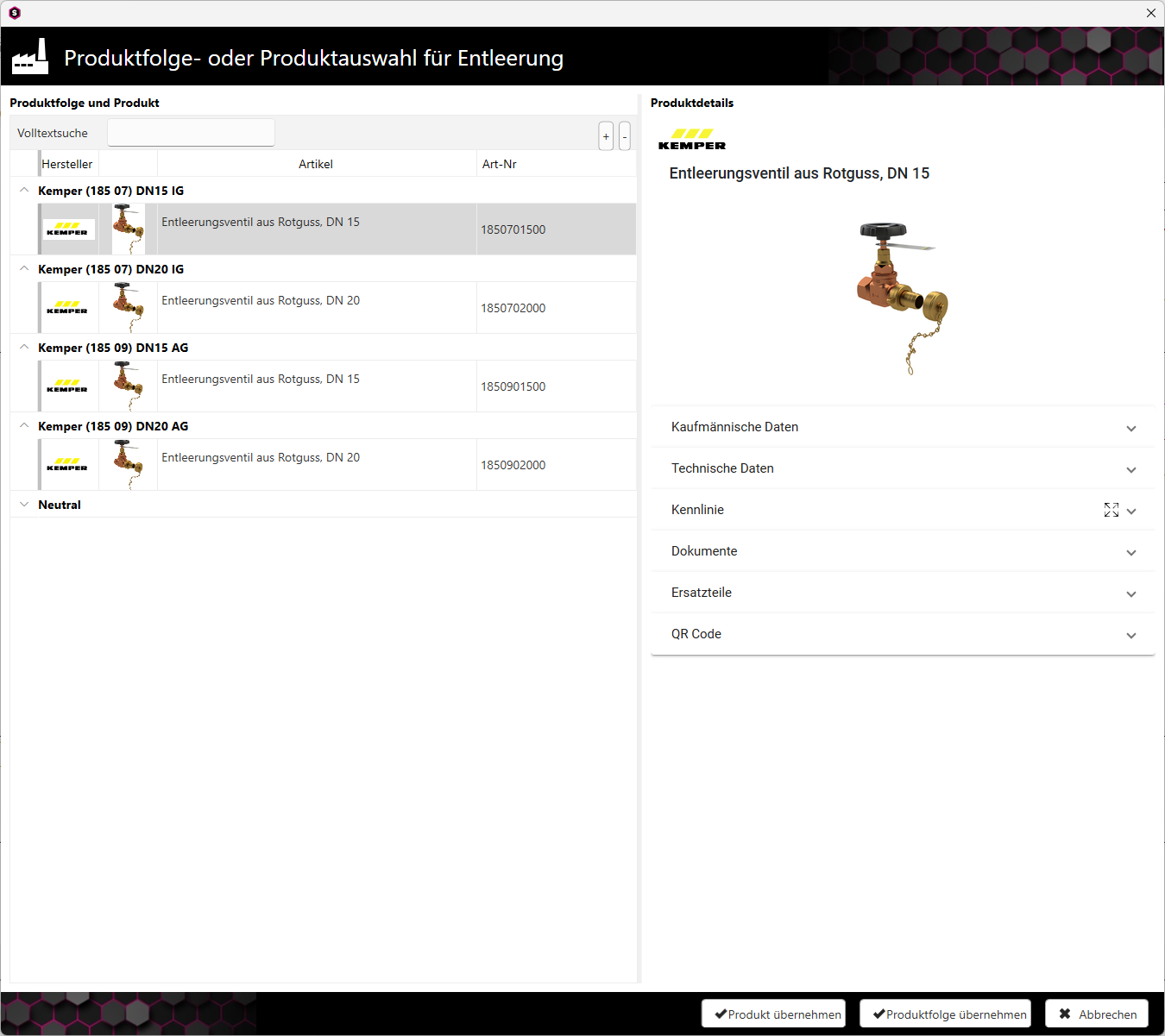
Task: Focus the Volltextsuche search field
Action: [x=191, y=133]
